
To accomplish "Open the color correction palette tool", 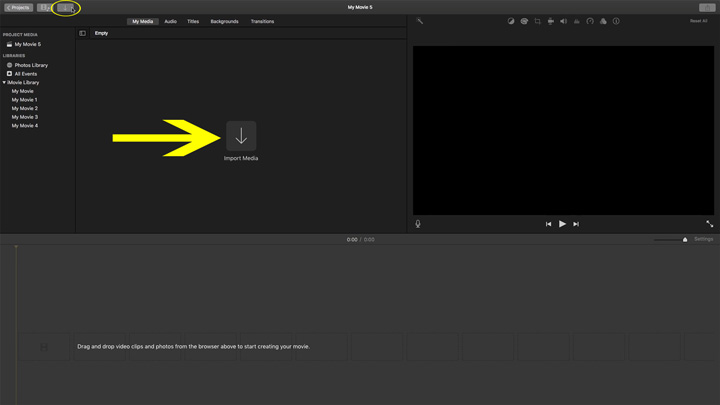I will 524,21.
